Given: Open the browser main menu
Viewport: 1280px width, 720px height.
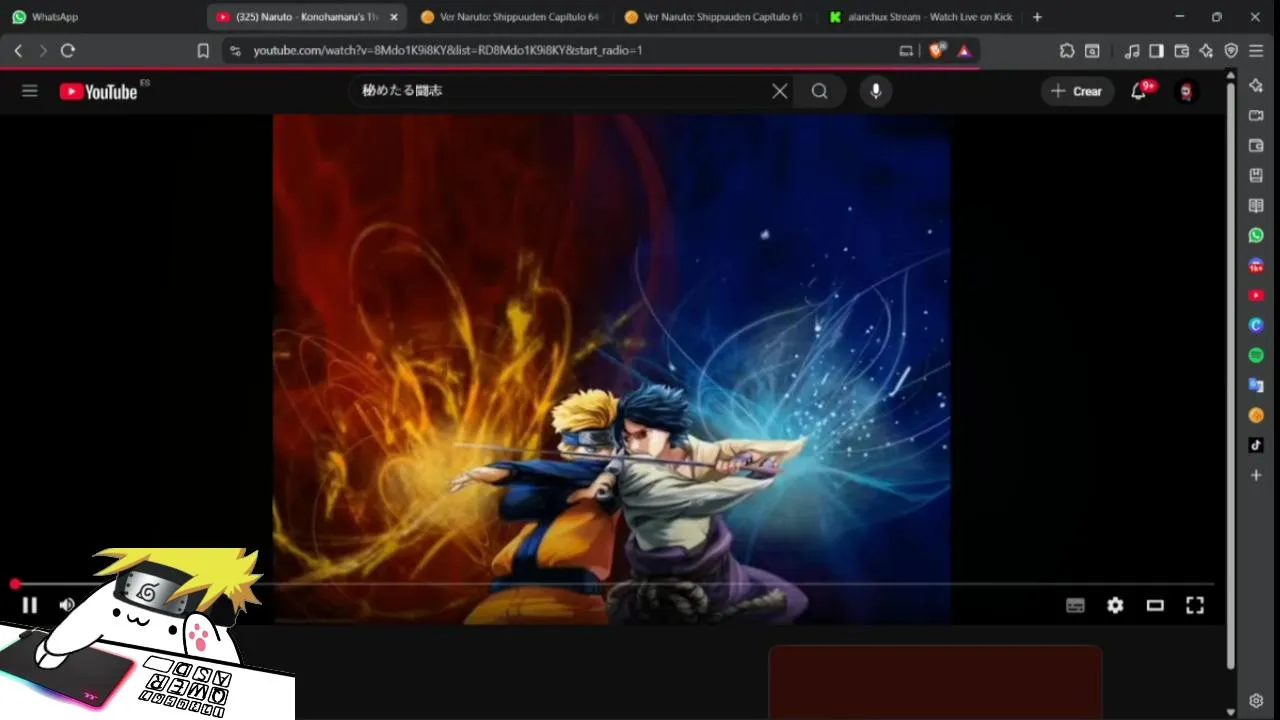Looking at the screenshot, I should pos(1256,50).
